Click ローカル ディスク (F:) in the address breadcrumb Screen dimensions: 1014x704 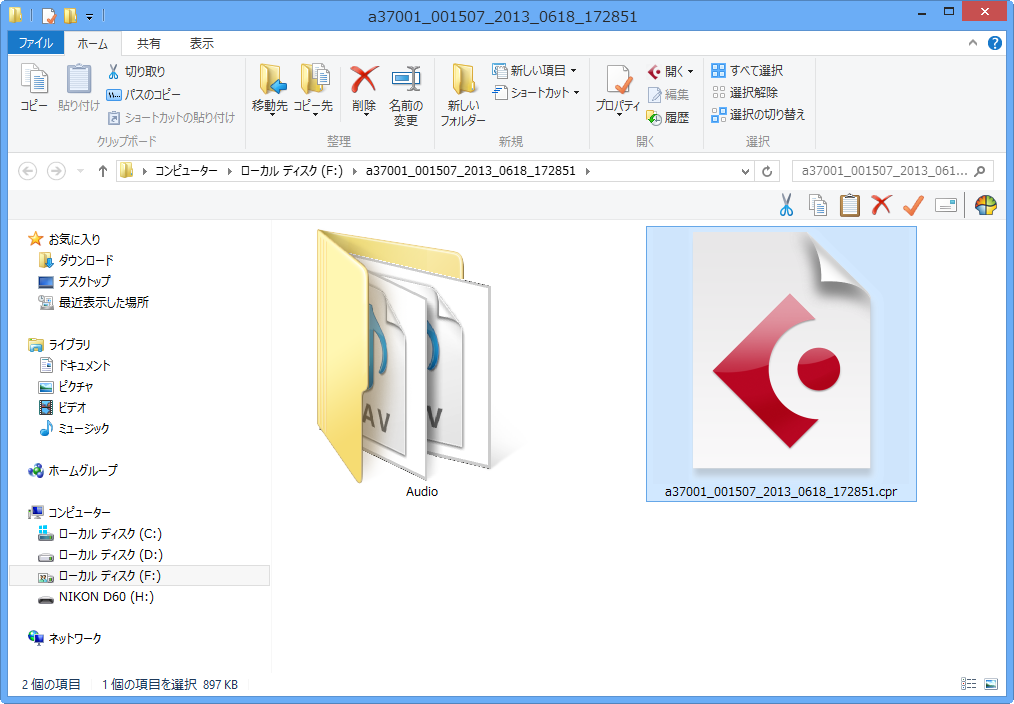click(x=292, y=171)
